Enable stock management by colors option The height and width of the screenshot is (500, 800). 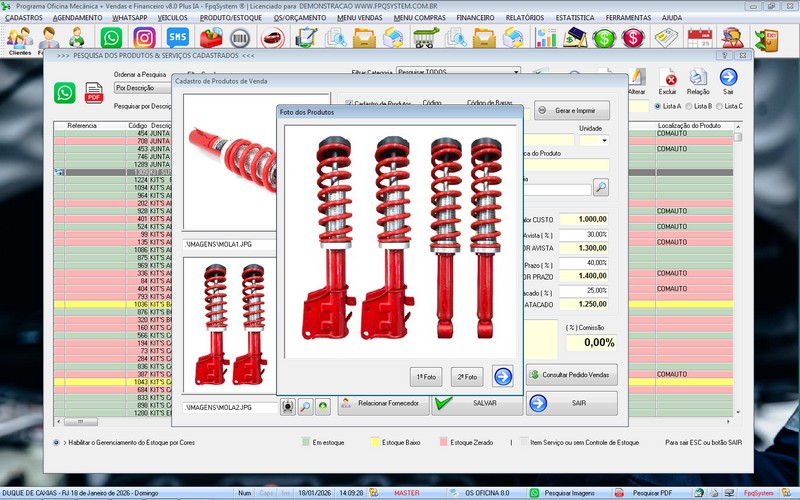click(57, 441)
